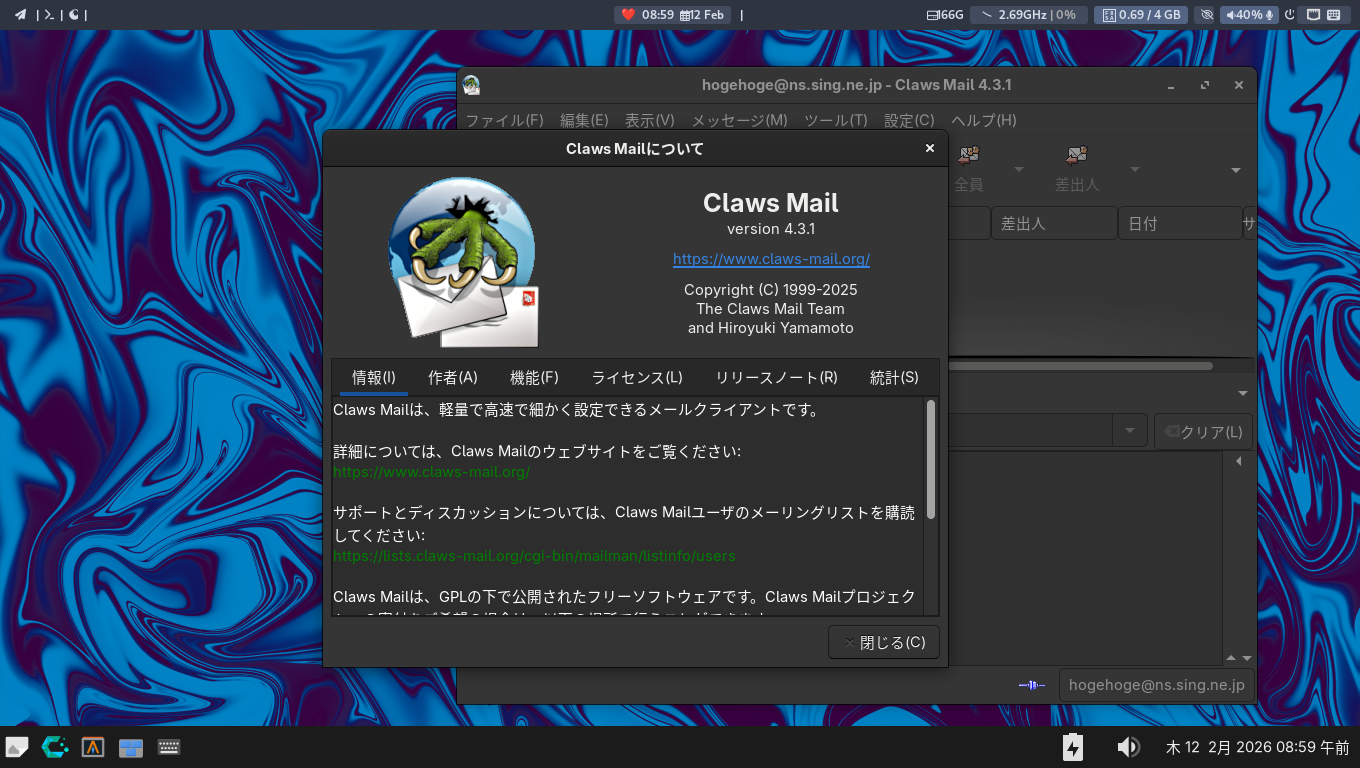Click the 40% volume indicator in top panel

coord(1243,15)
